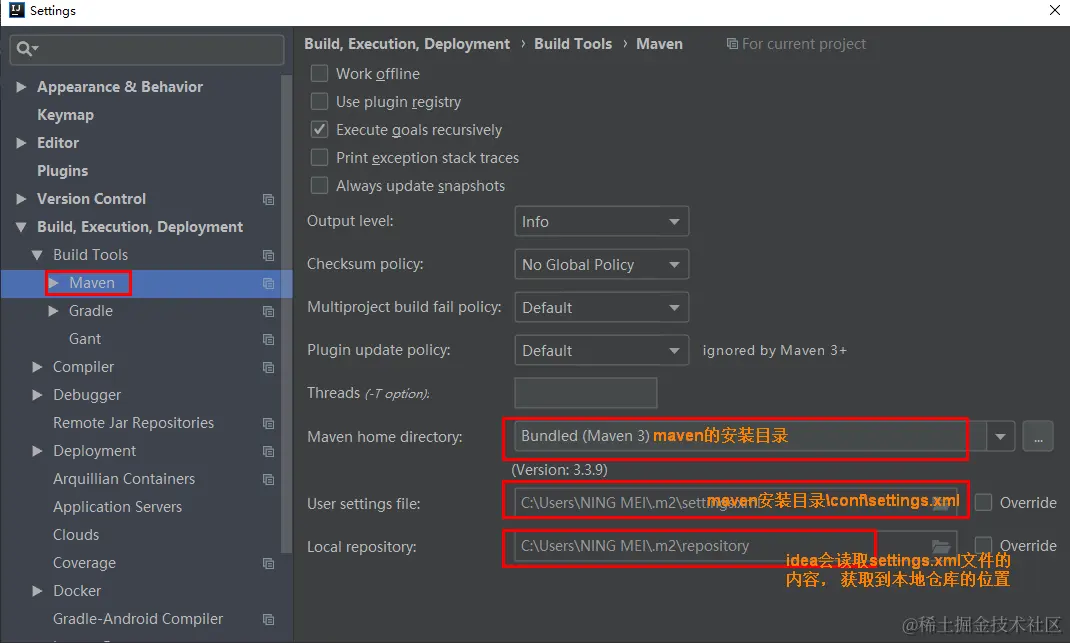Expand the Deployment tree arrow
This screenshot has height=643, width=1070.
pos(37,451)
